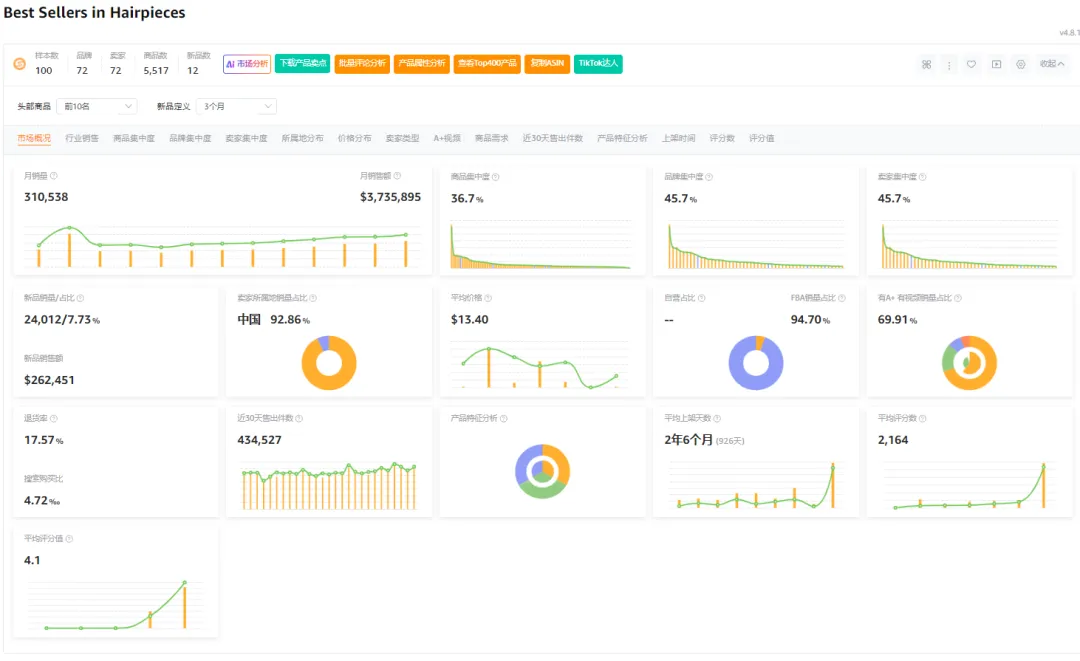Click the heart favorite icon
The width and height of the screenshot is (1080, 661).
click(972, 64)
